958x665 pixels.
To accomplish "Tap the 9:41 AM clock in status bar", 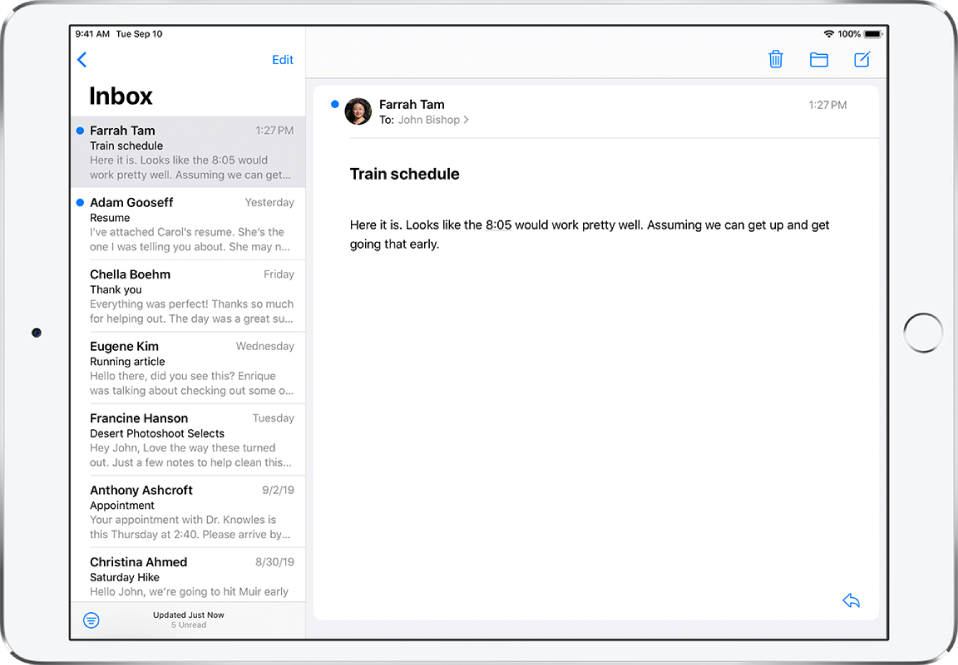I will (x=92, y=34).
